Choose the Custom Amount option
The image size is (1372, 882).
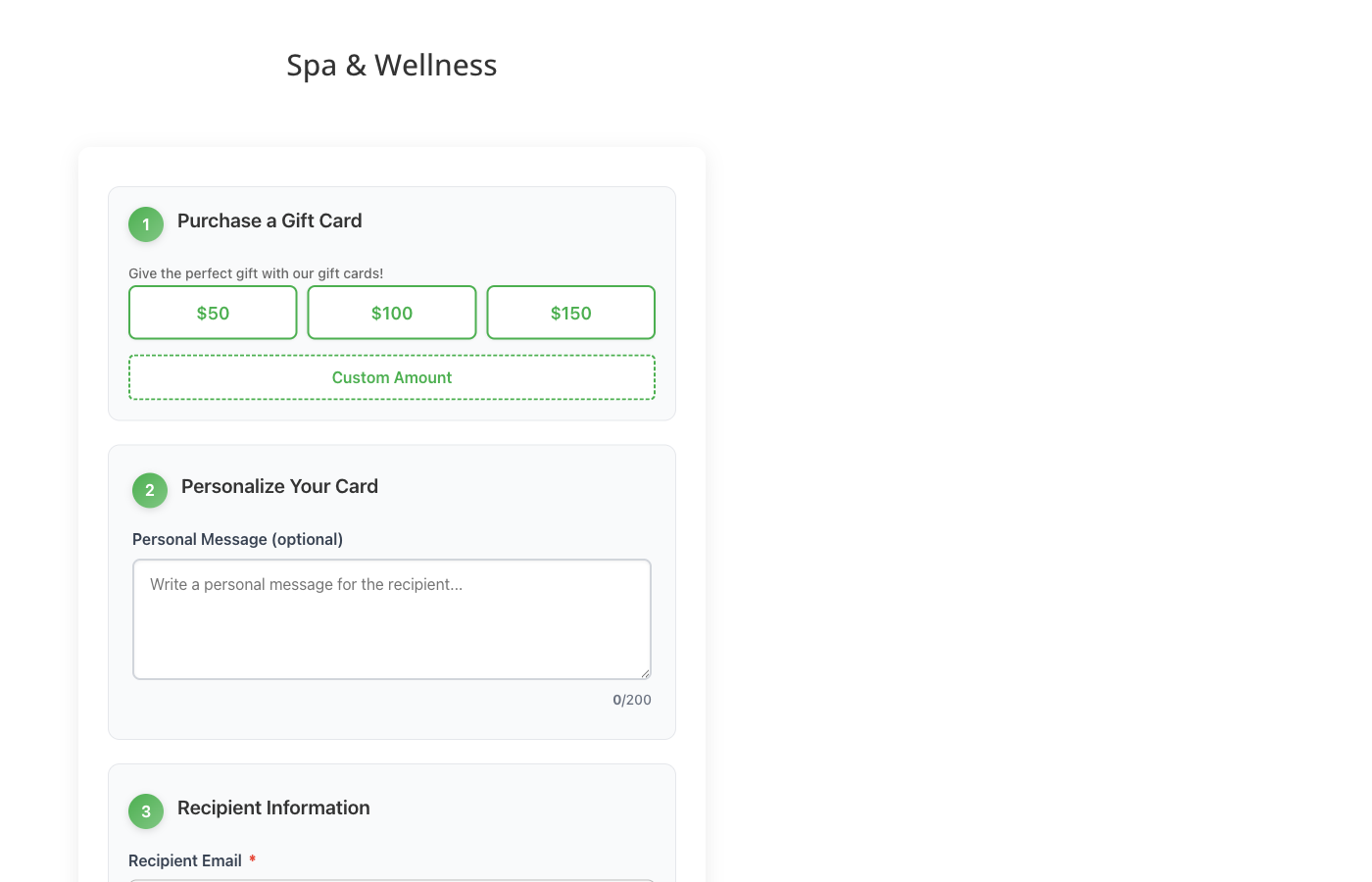(392, 376)
